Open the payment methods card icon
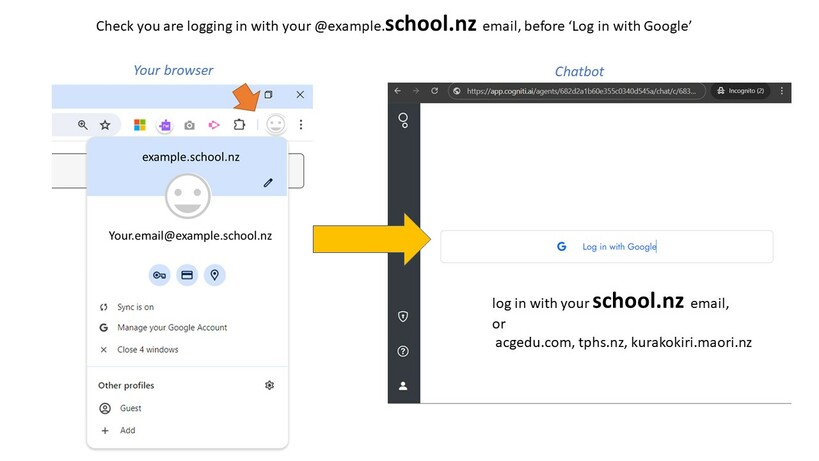Screen dimensions: 819x461 tap(187, 275)
